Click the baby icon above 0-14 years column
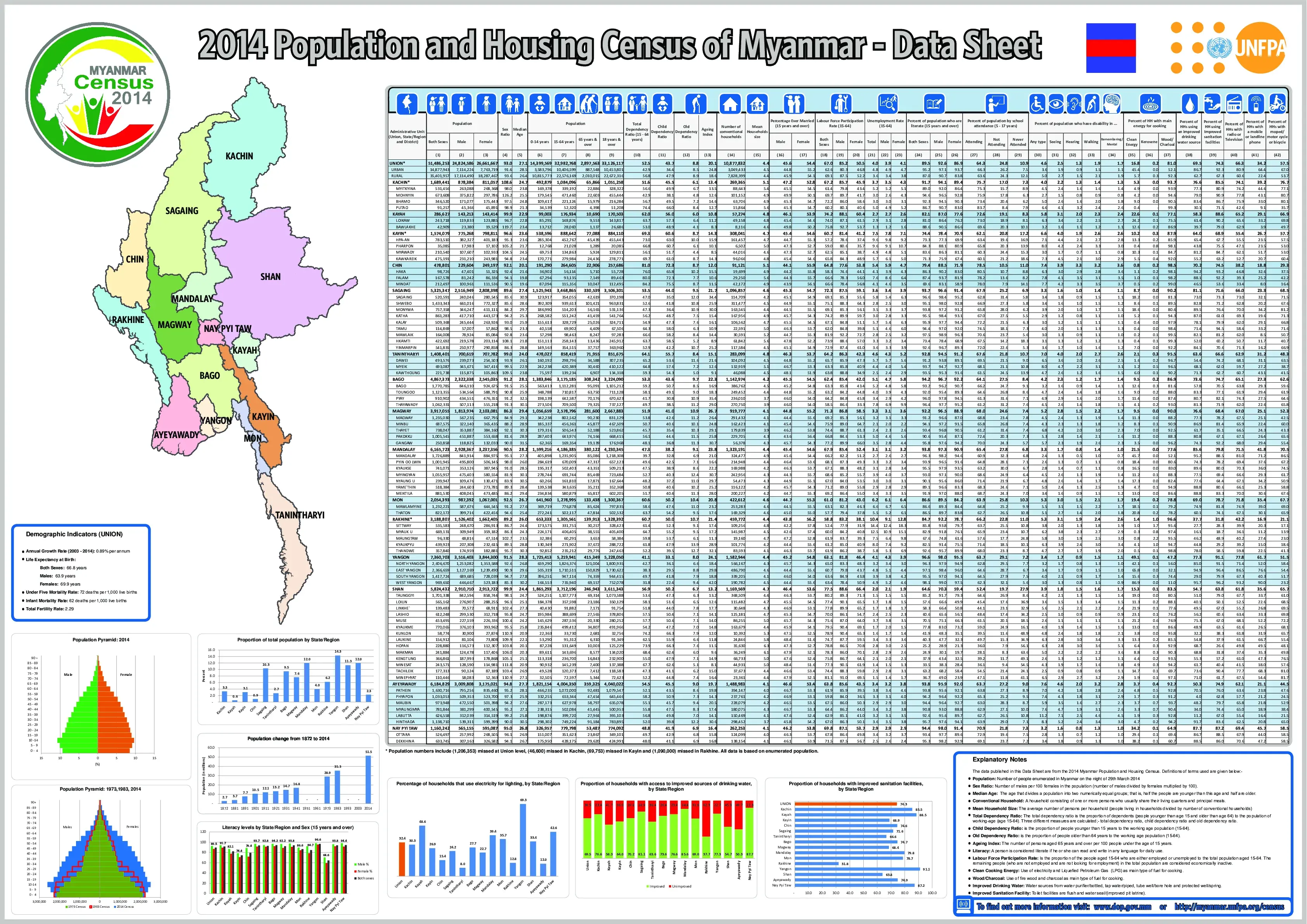This screenshot has width=1307, height=924. point(539,104)
